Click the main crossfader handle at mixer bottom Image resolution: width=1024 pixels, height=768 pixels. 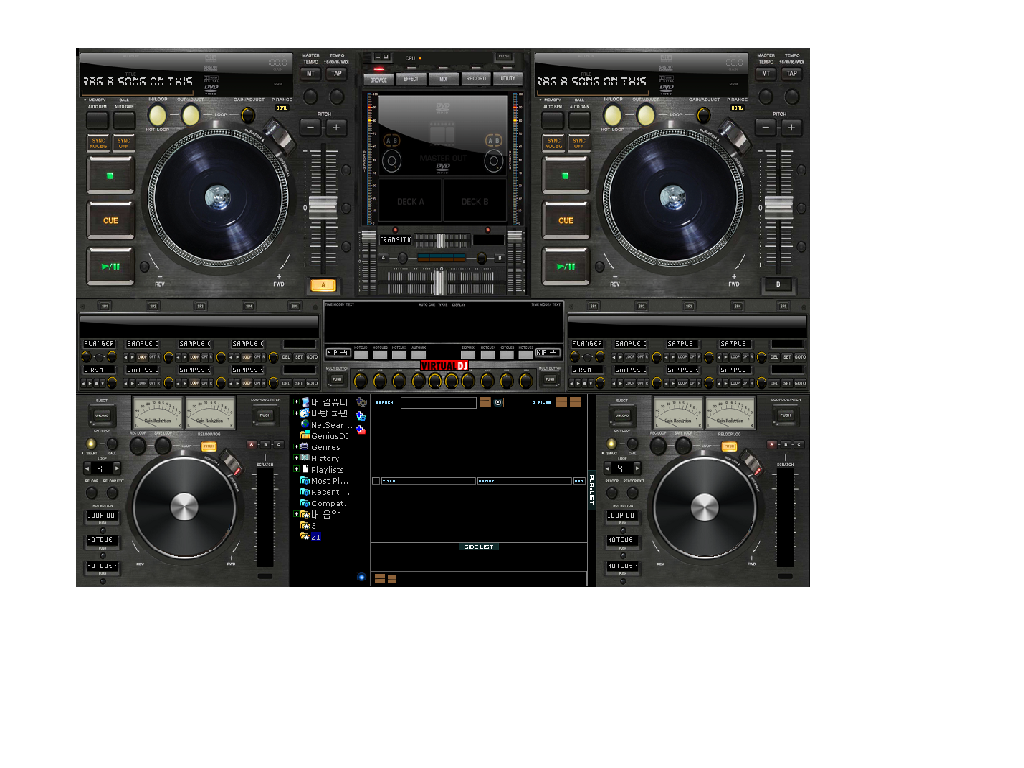[440, 281]
